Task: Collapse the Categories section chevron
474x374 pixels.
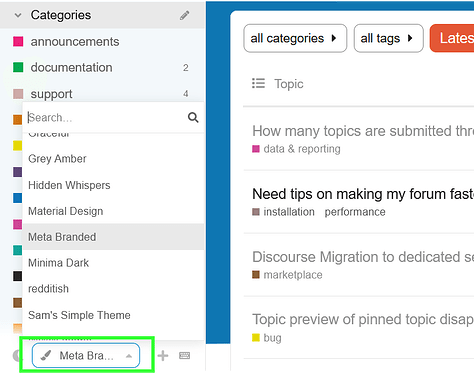Action: coord(18,15)
